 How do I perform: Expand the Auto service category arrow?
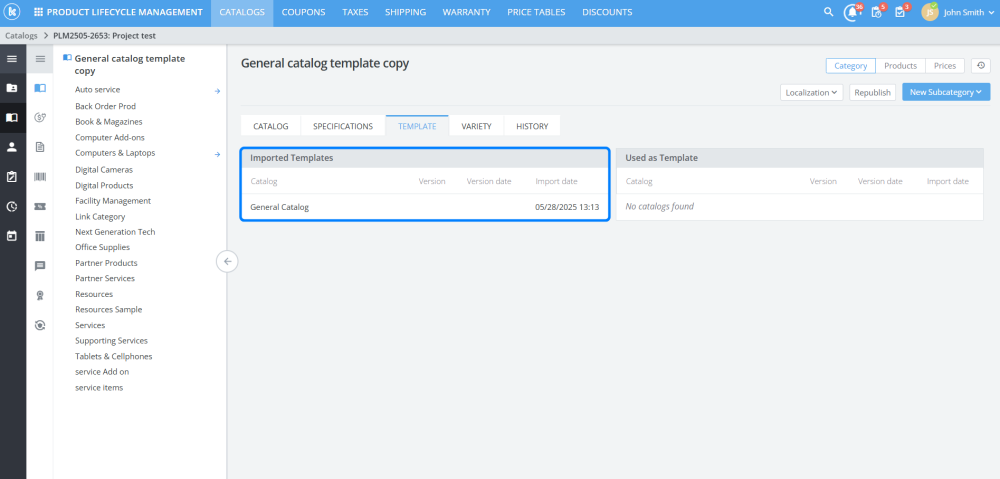(x=217, y=91)
